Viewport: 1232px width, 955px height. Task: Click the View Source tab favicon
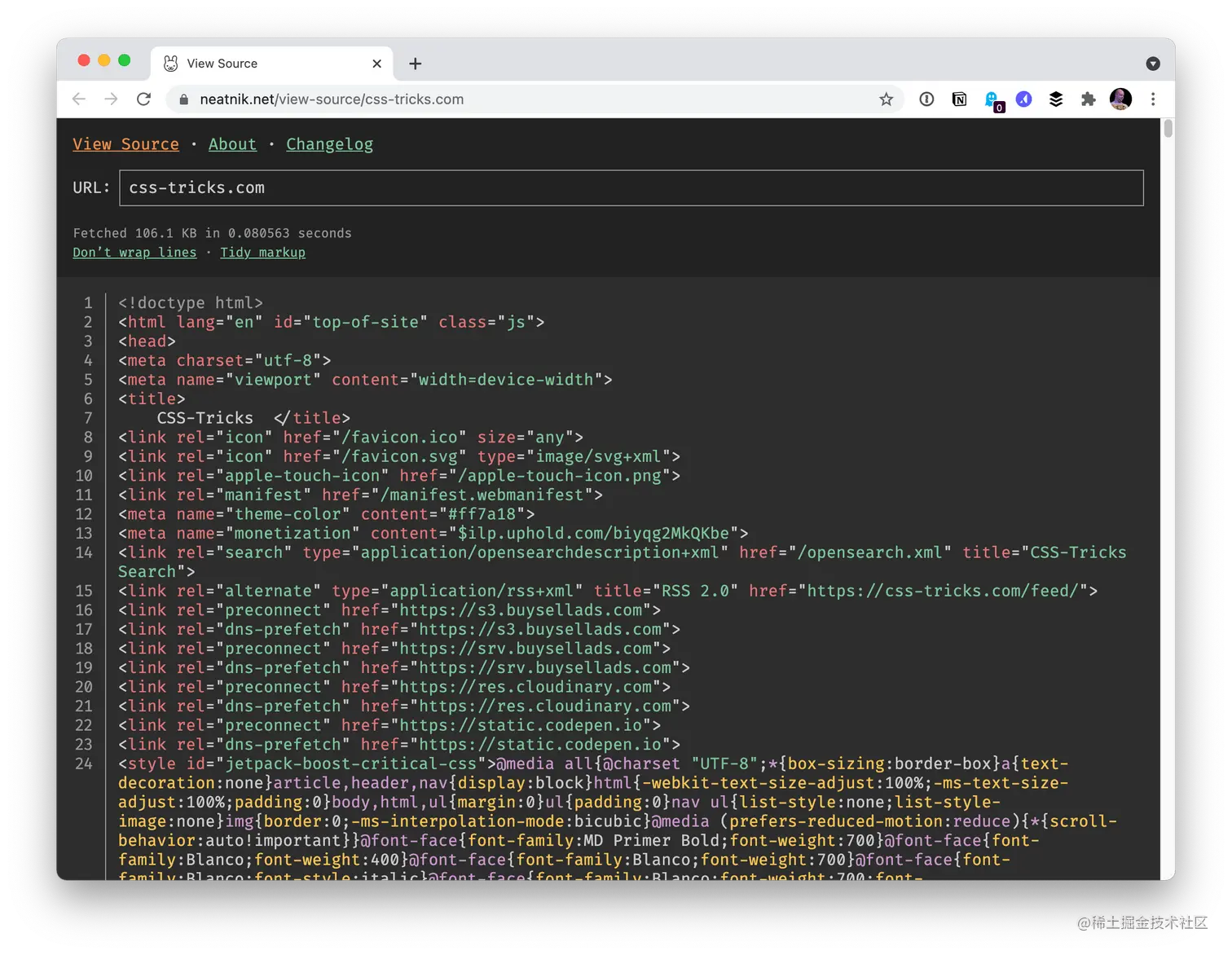[x=170, y=64]
